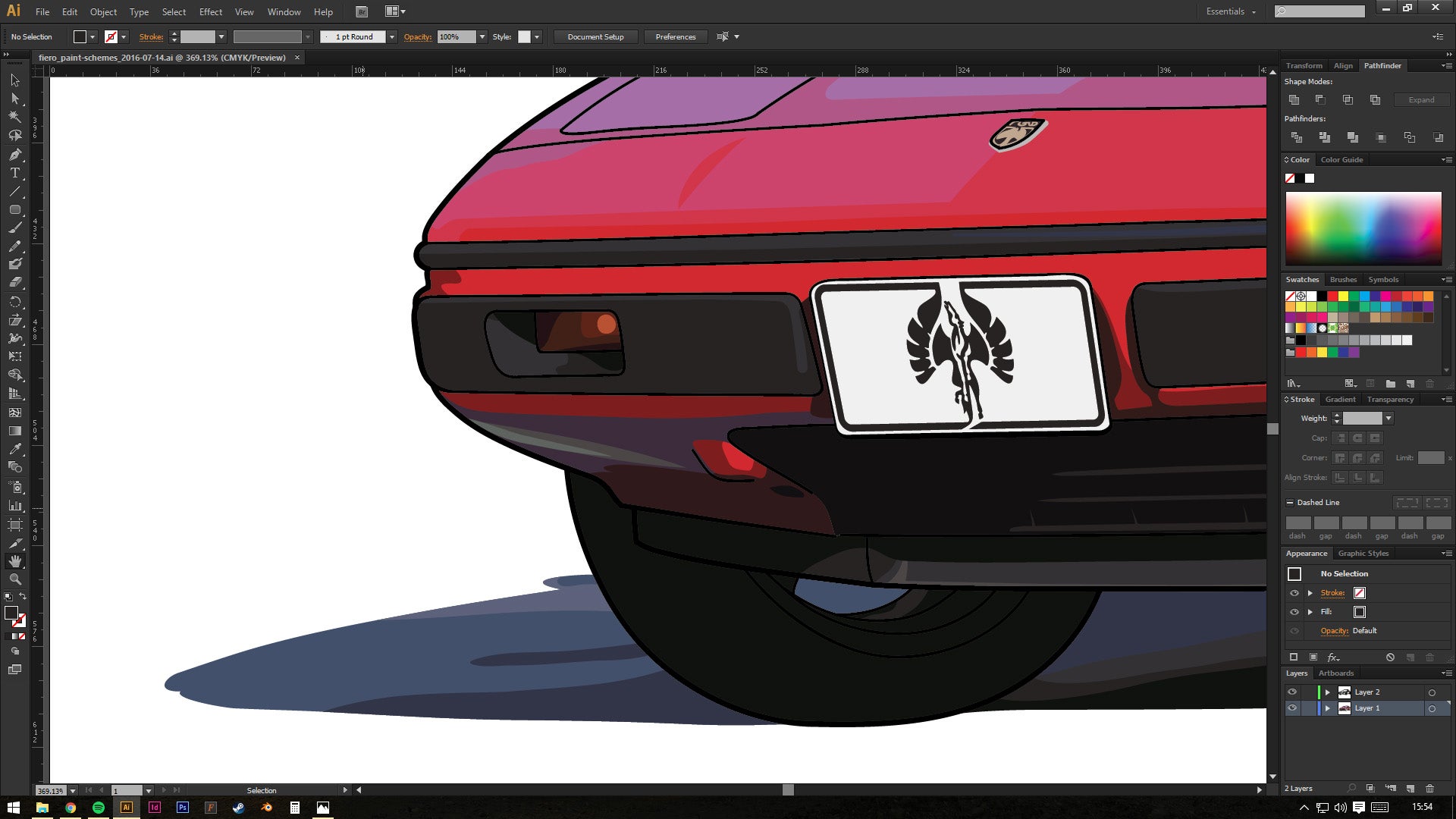This screenshot has height=819, width=1456.
Task: Click New Color Group folder icon in Swatches
Action: point(1390,384)
